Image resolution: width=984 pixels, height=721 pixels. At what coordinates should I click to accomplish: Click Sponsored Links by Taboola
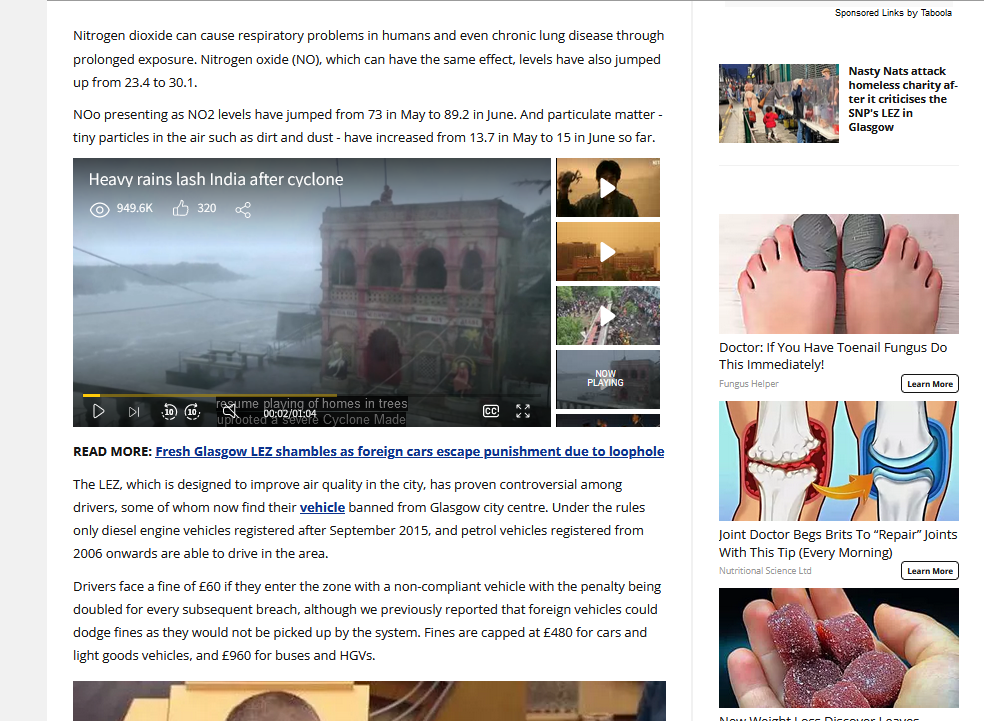coord(893,13)
